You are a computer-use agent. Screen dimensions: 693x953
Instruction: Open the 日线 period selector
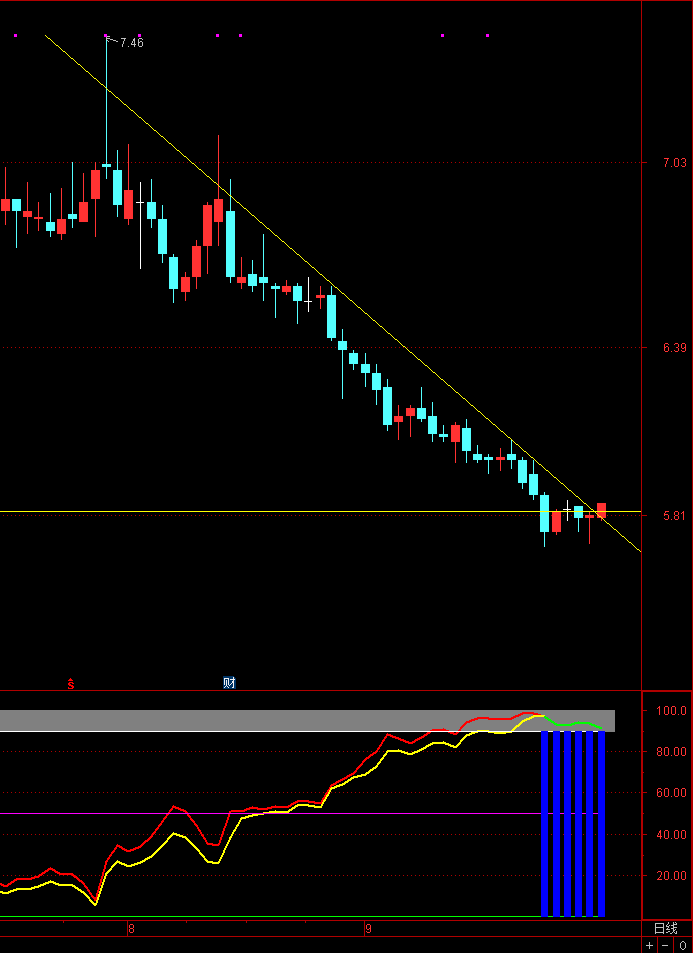click(x=666, y=928)
